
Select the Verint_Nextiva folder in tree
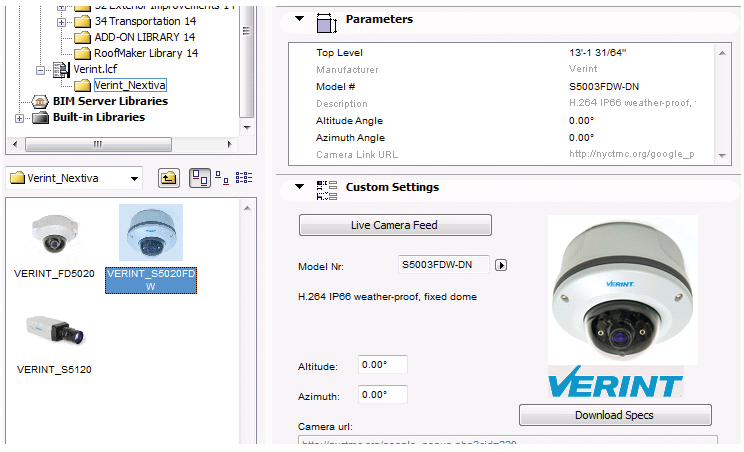point(130,85)
